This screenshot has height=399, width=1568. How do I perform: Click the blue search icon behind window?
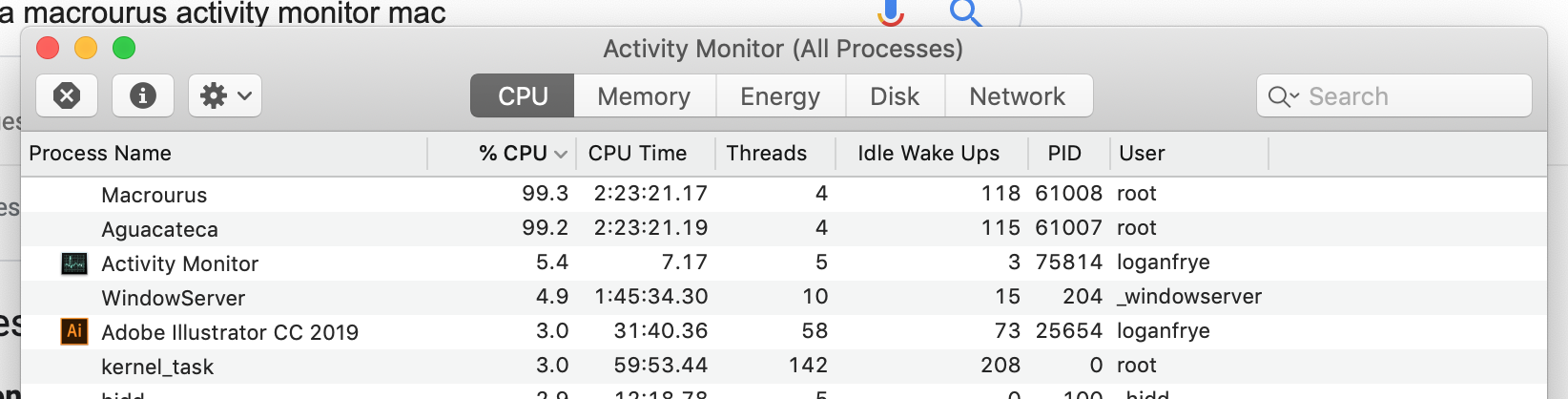[x=965, y=11]
